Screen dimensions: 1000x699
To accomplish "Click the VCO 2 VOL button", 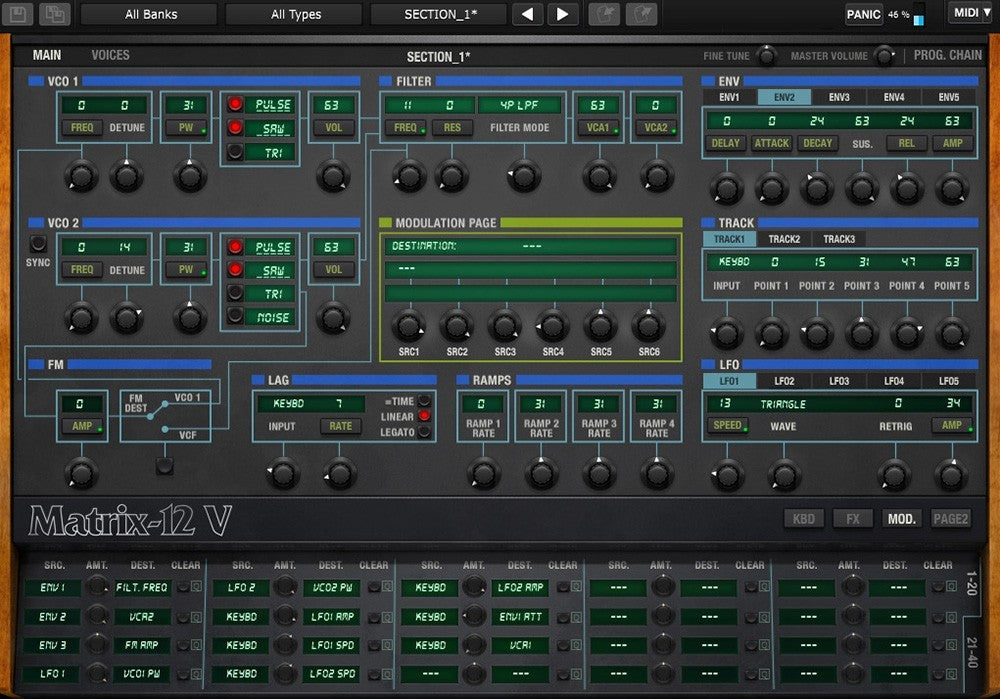I will [334, 270].
